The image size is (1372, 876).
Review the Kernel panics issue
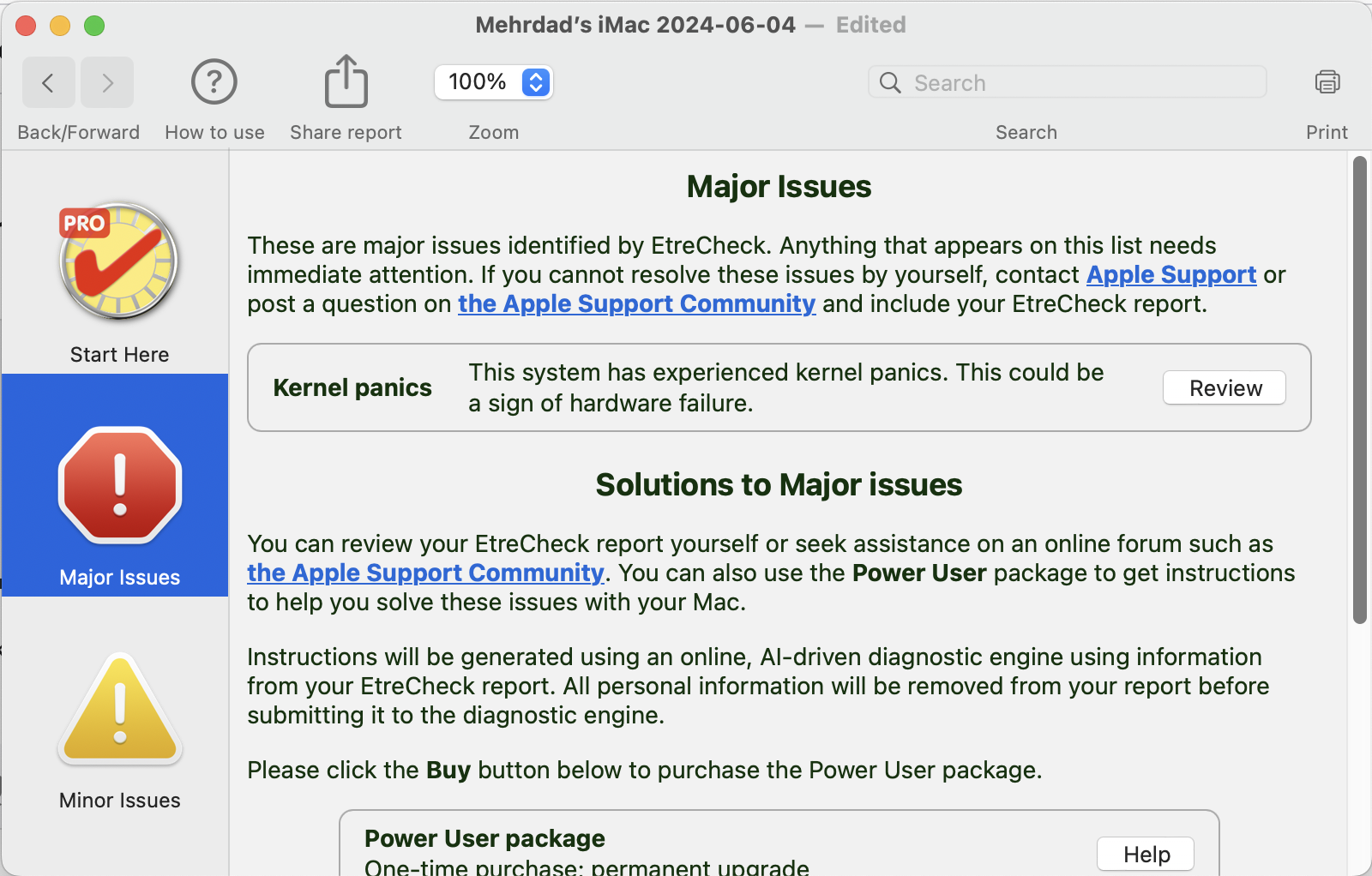(x=1224, y=388)
